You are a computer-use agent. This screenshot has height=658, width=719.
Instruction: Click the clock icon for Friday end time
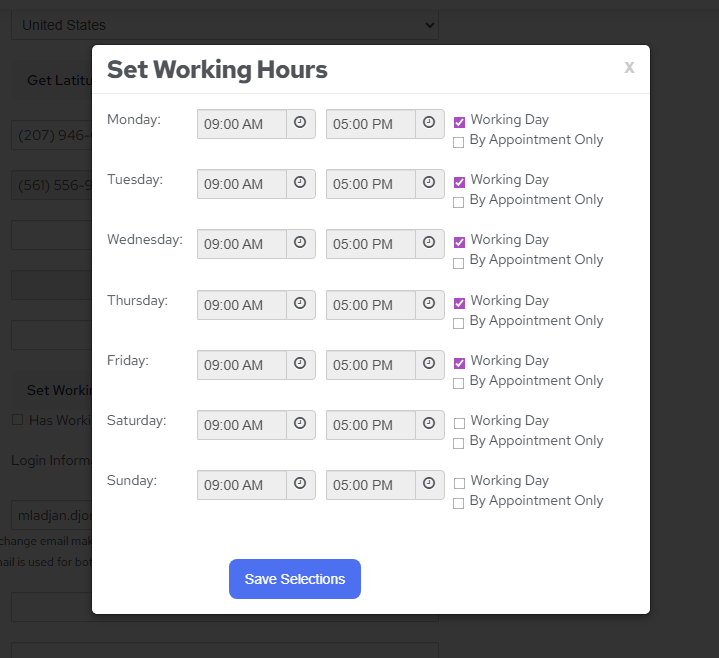click(429, 364)
